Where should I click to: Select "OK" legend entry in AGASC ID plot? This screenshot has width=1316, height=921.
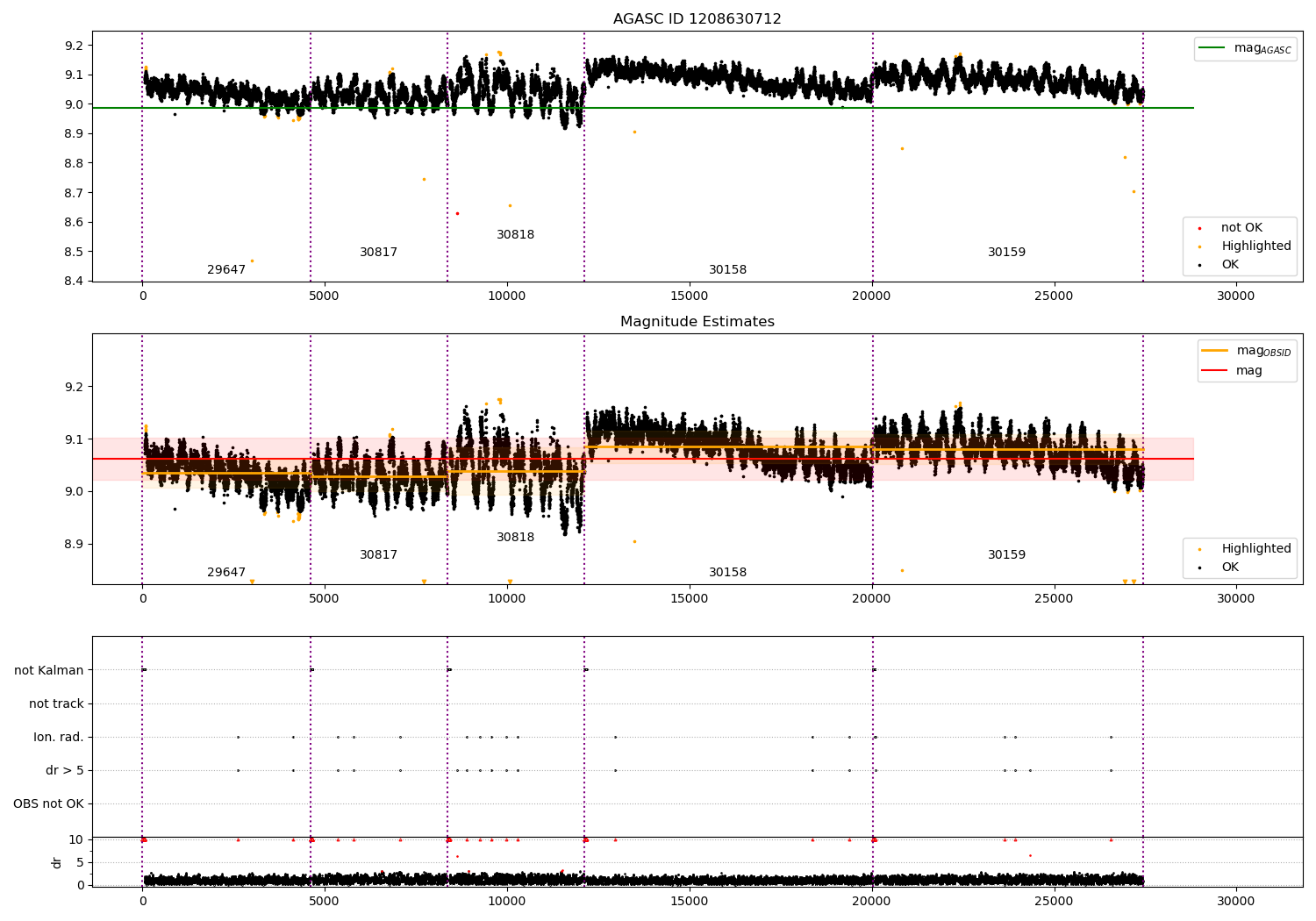click(x=1230, y=265)
